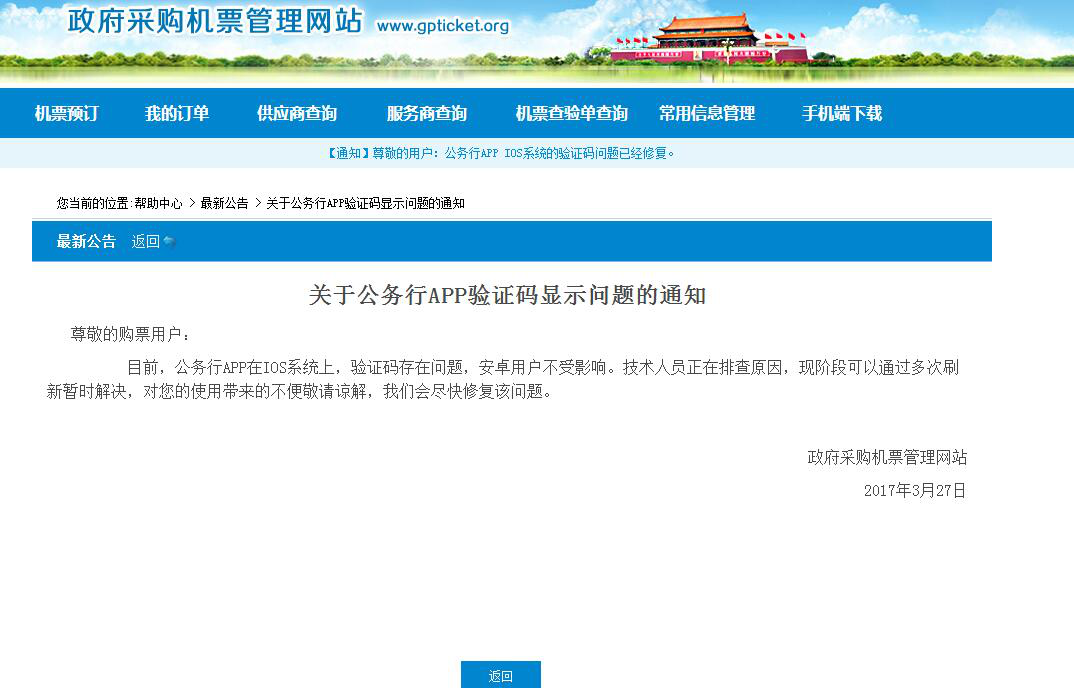
Task: Select 供应商查询 in the navigation bar
Action: click(294, 113)
